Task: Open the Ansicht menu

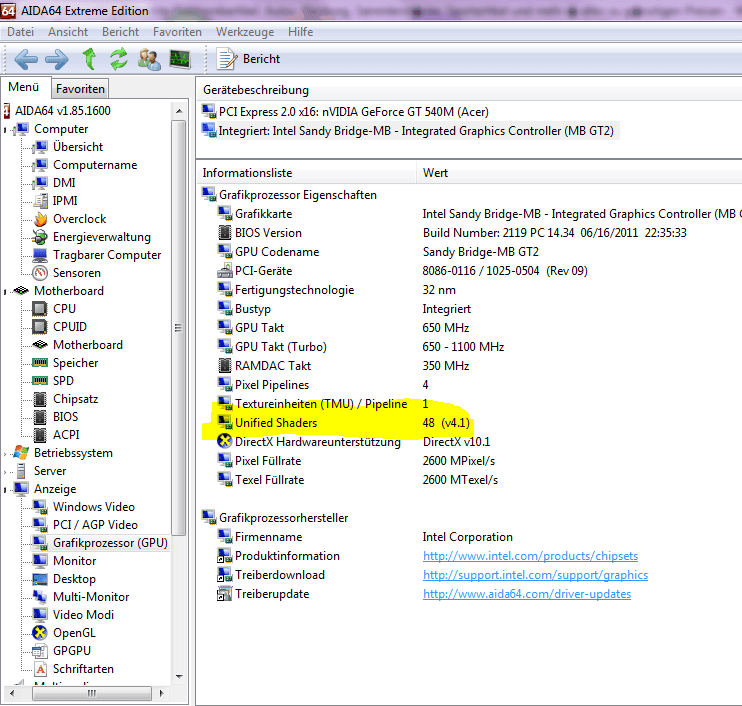Action: [x=68, y=32]
